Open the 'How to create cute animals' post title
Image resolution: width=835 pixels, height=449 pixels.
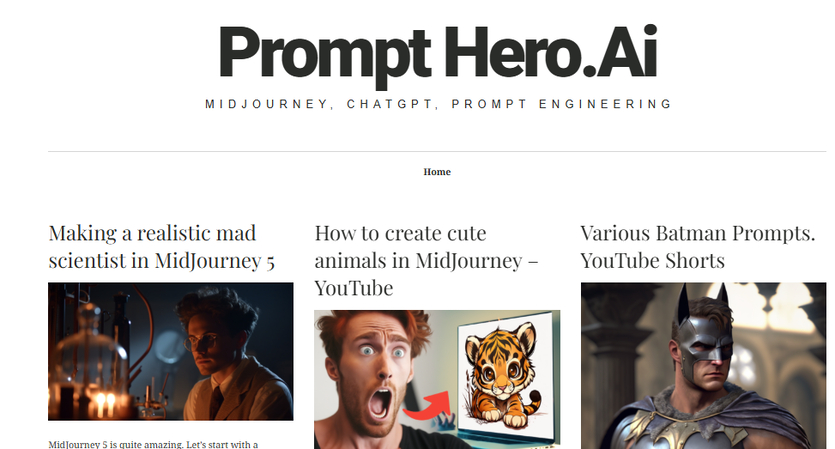click(426, 260)
